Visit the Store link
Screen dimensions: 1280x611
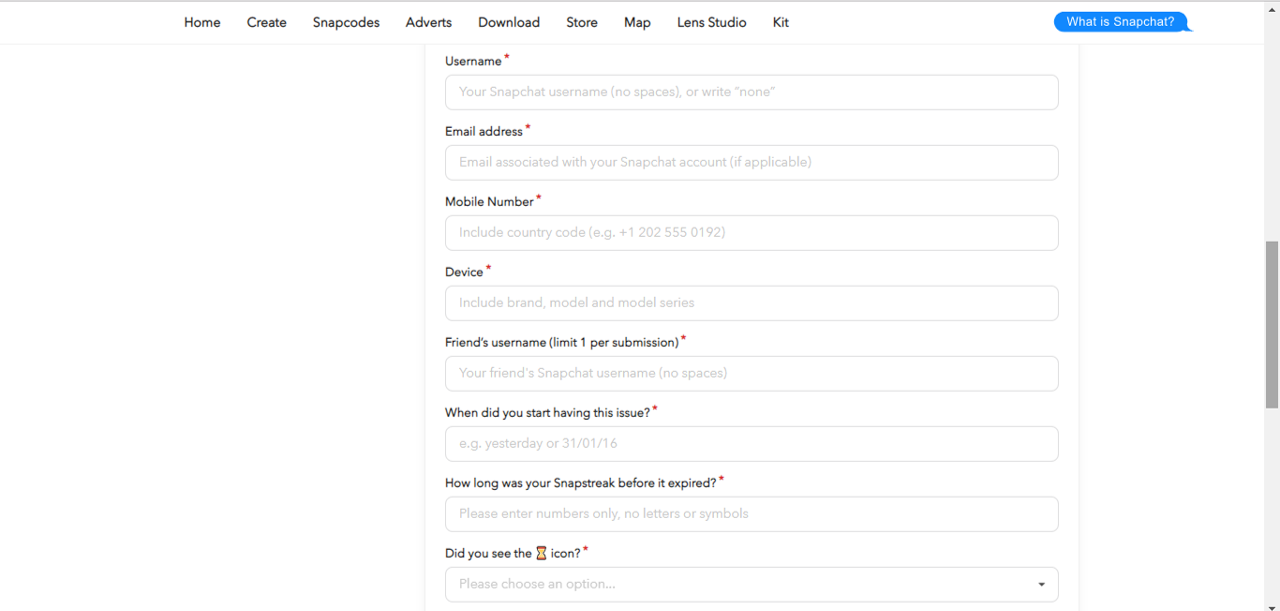582,22
